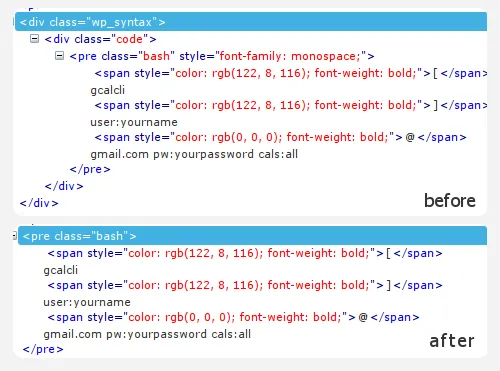The image size is (500, 371).
Task: Click the gcalcli text node in after panel
Action: pos(61,270)
